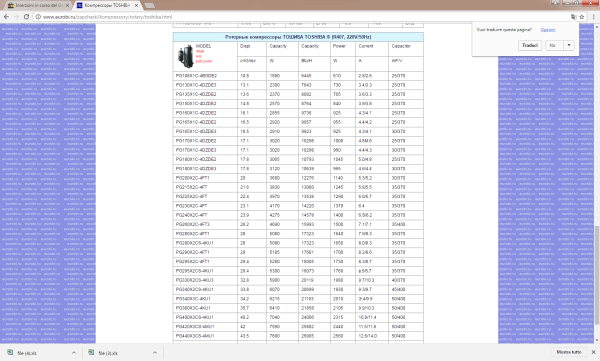Open dropdown arrow beside No in translate popup
This screenshot has height=361, width=600.
click(569, 45)
